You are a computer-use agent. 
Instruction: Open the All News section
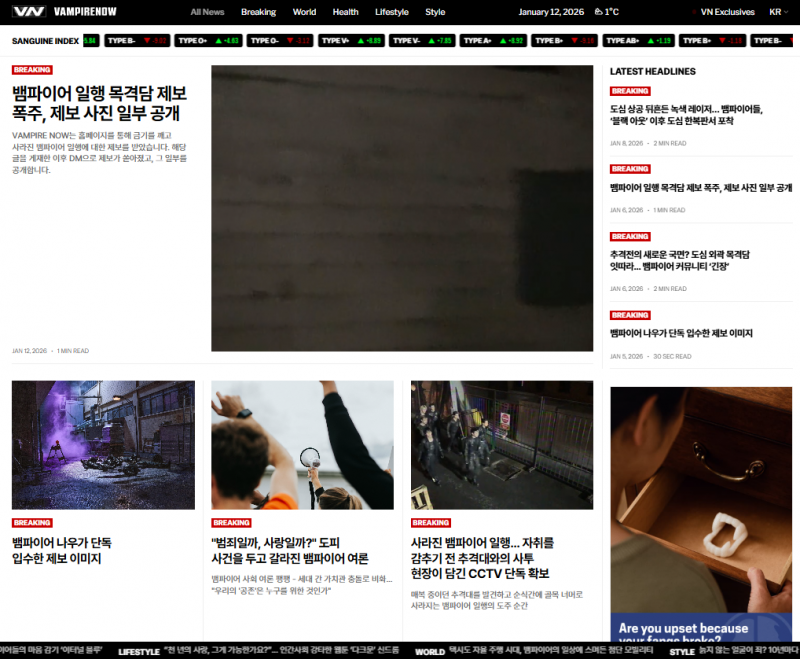coord(207,12)
